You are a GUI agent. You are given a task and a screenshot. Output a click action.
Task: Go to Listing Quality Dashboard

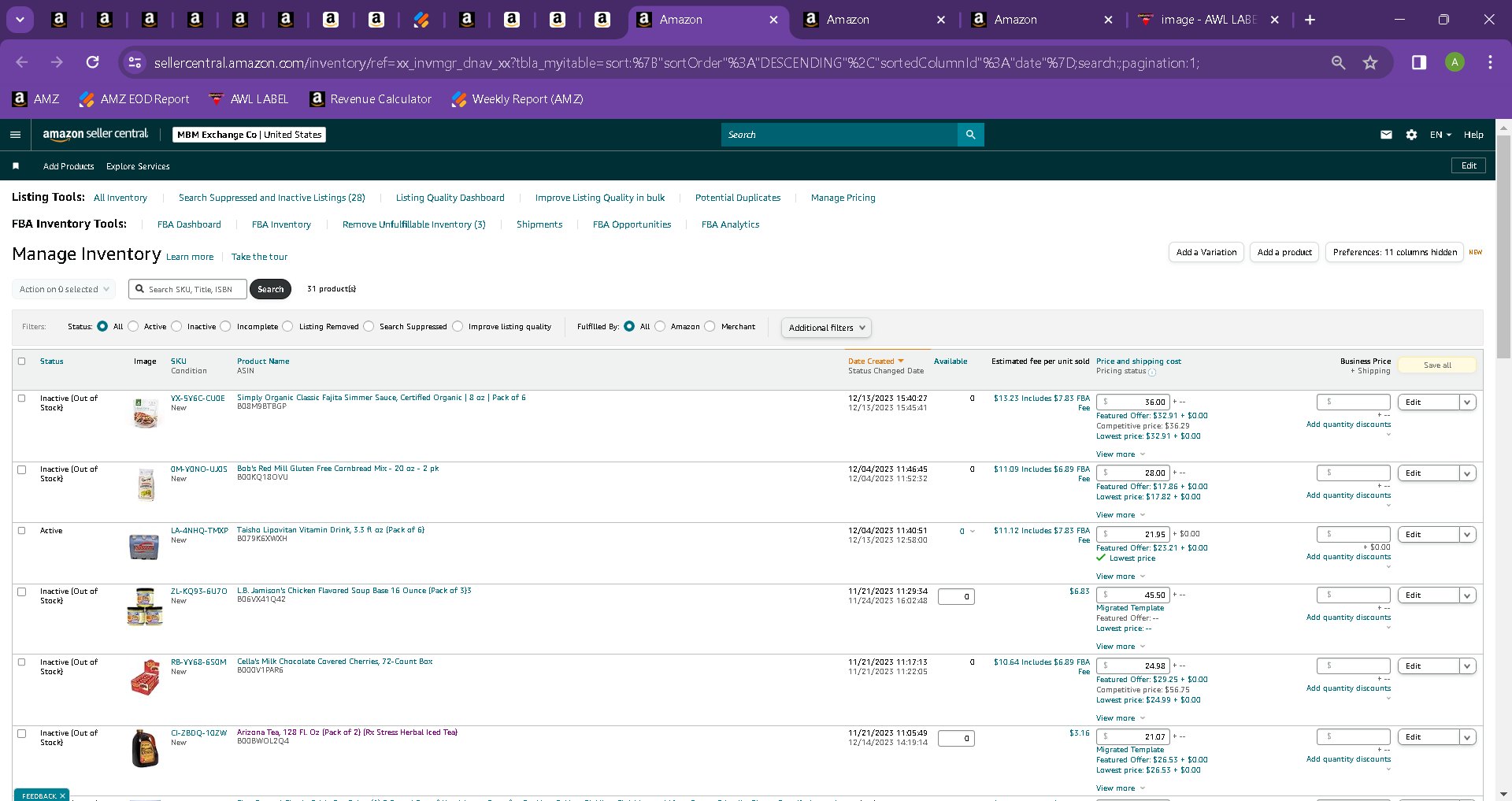tap(450, 198)
